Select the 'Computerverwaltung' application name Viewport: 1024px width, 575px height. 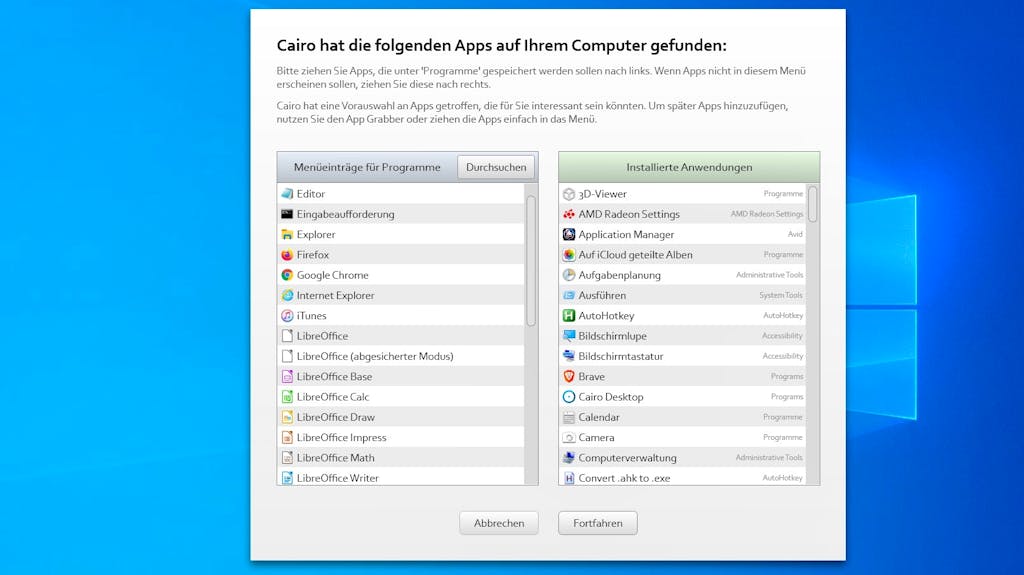[x=628, y=457]
